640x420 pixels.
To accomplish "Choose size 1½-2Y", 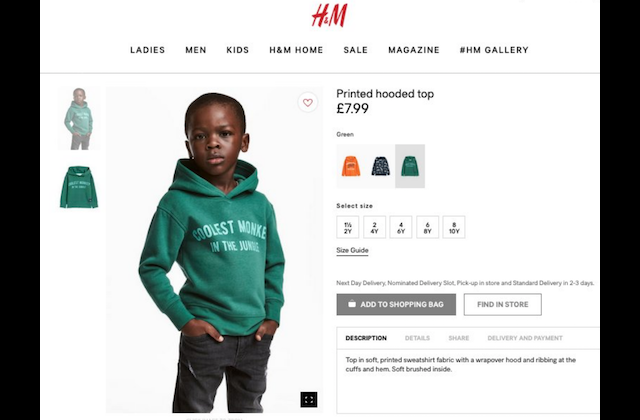I will coord(348,227).
